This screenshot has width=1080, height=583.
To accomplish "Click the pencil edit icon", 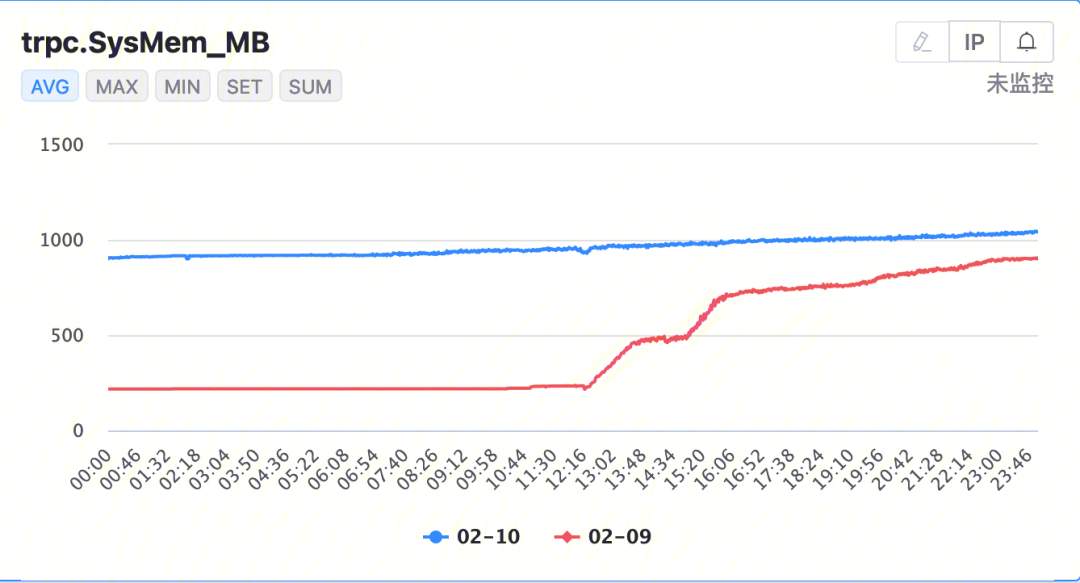I will (x=922, y=42).
